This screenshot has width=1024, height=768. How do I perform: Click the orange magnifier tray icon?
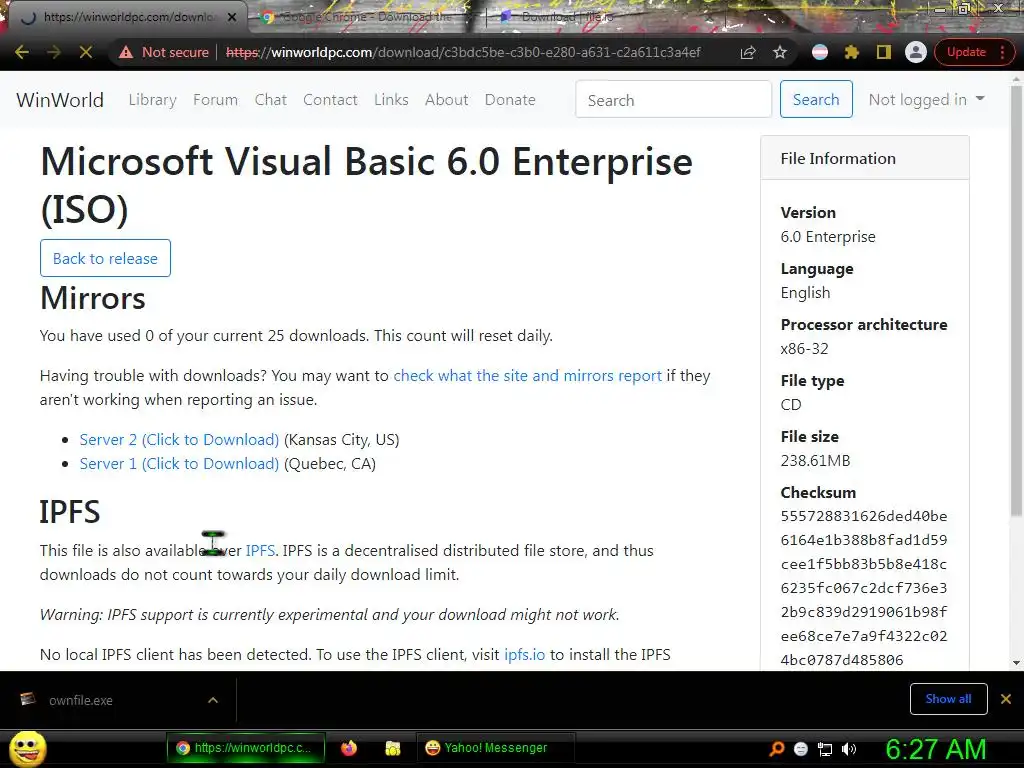tap(776, 749)
